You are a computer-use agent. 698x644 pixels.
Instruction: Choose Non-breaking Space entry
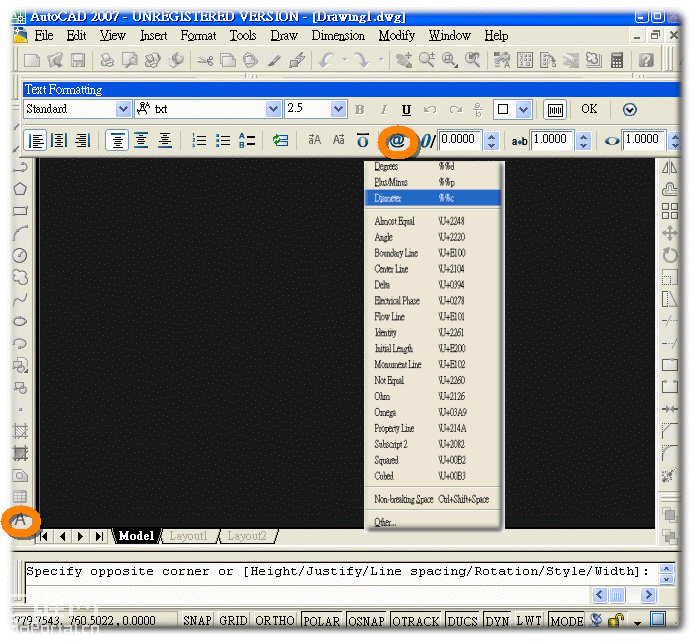coord(433,499)
